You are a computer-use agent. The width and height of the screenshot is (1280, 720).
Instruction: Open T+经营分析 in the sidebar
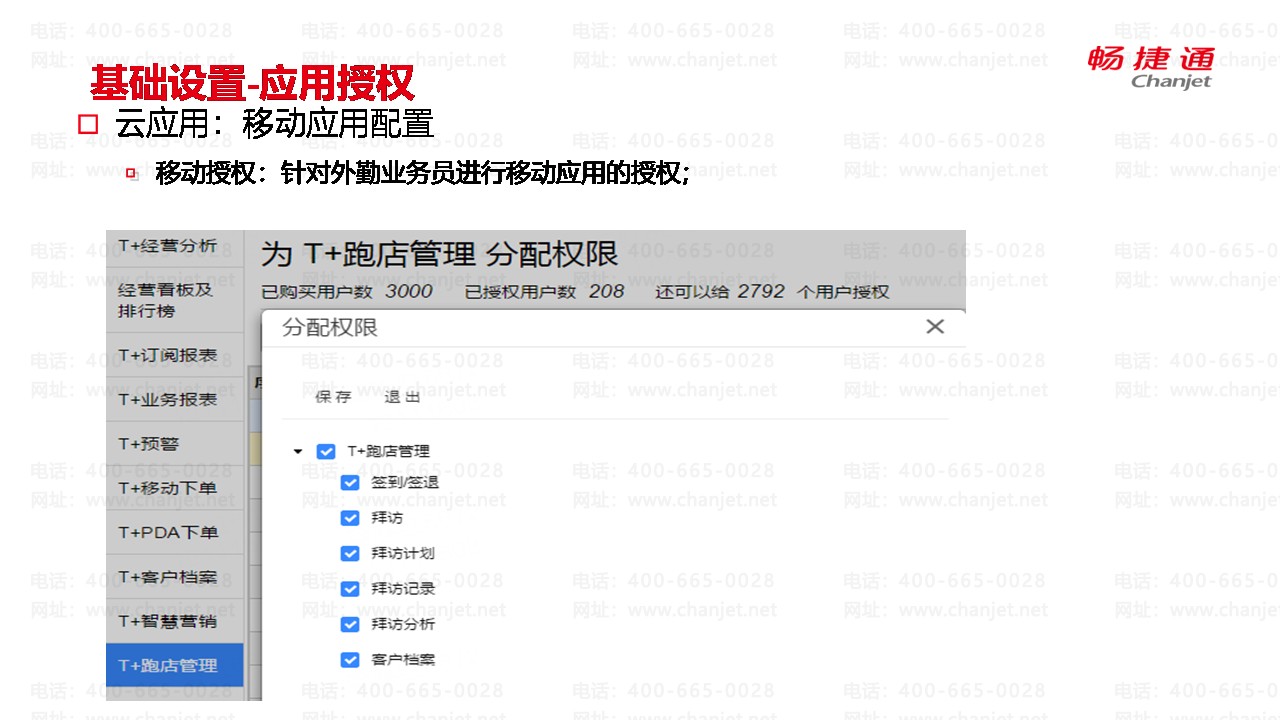tap(175, 247)
